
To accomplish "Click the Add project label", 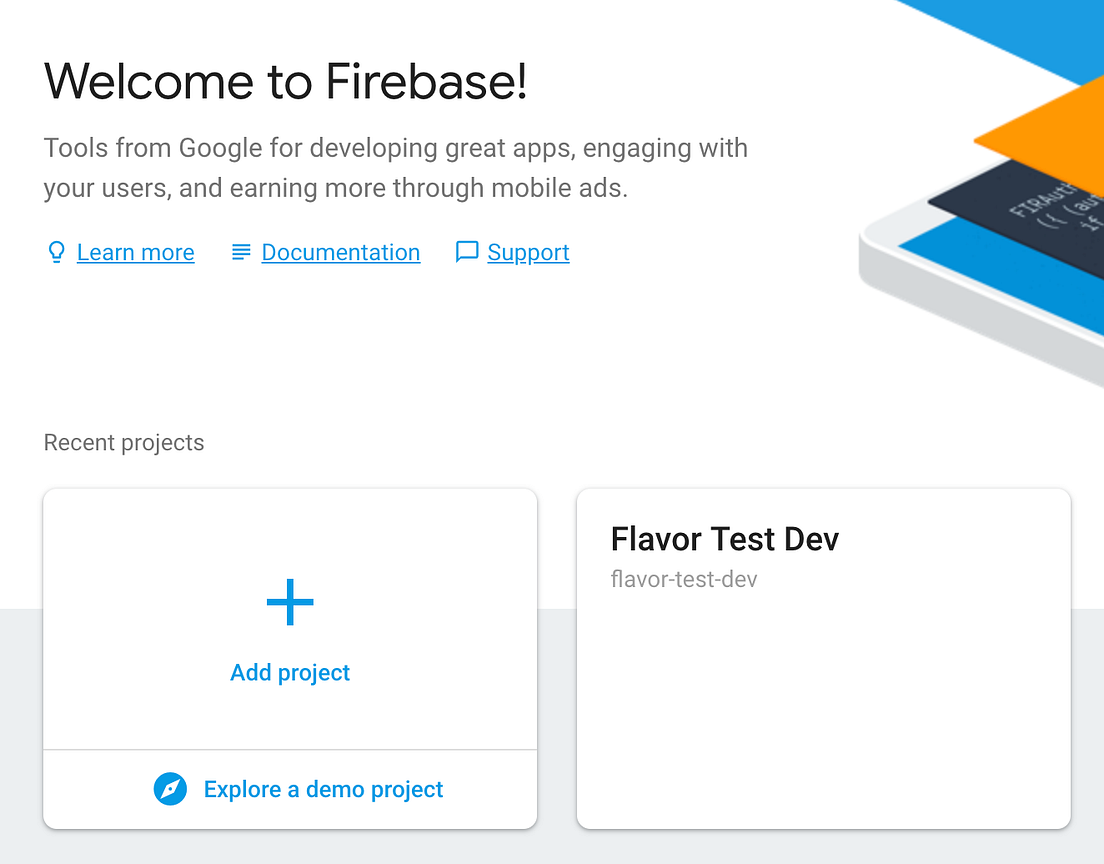I will (290, 672).
